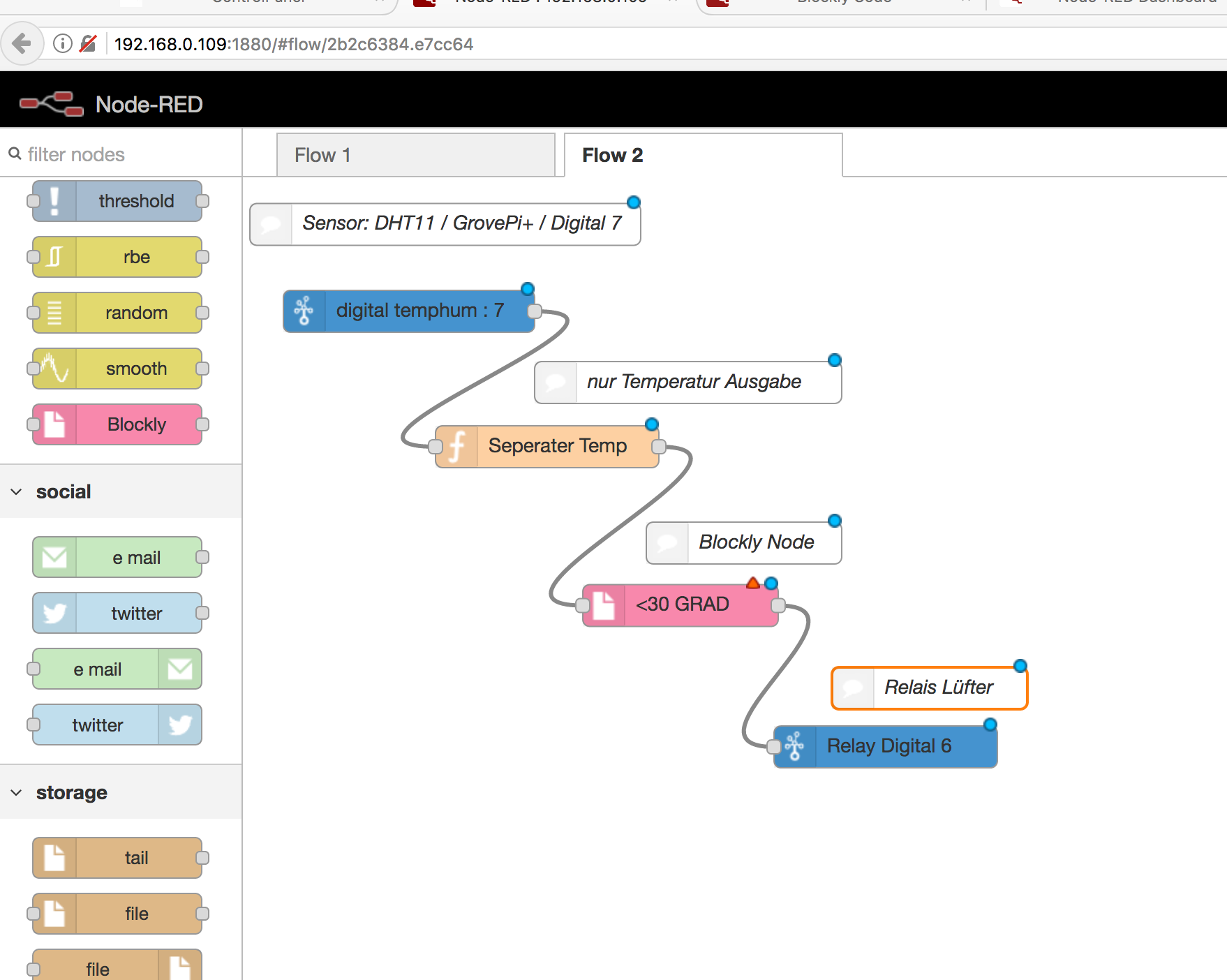Viewport: 1227px width, 980px height.
Task: Click the Node-RED logo in header
Action: pyautogui.click(x=52, y=104)
